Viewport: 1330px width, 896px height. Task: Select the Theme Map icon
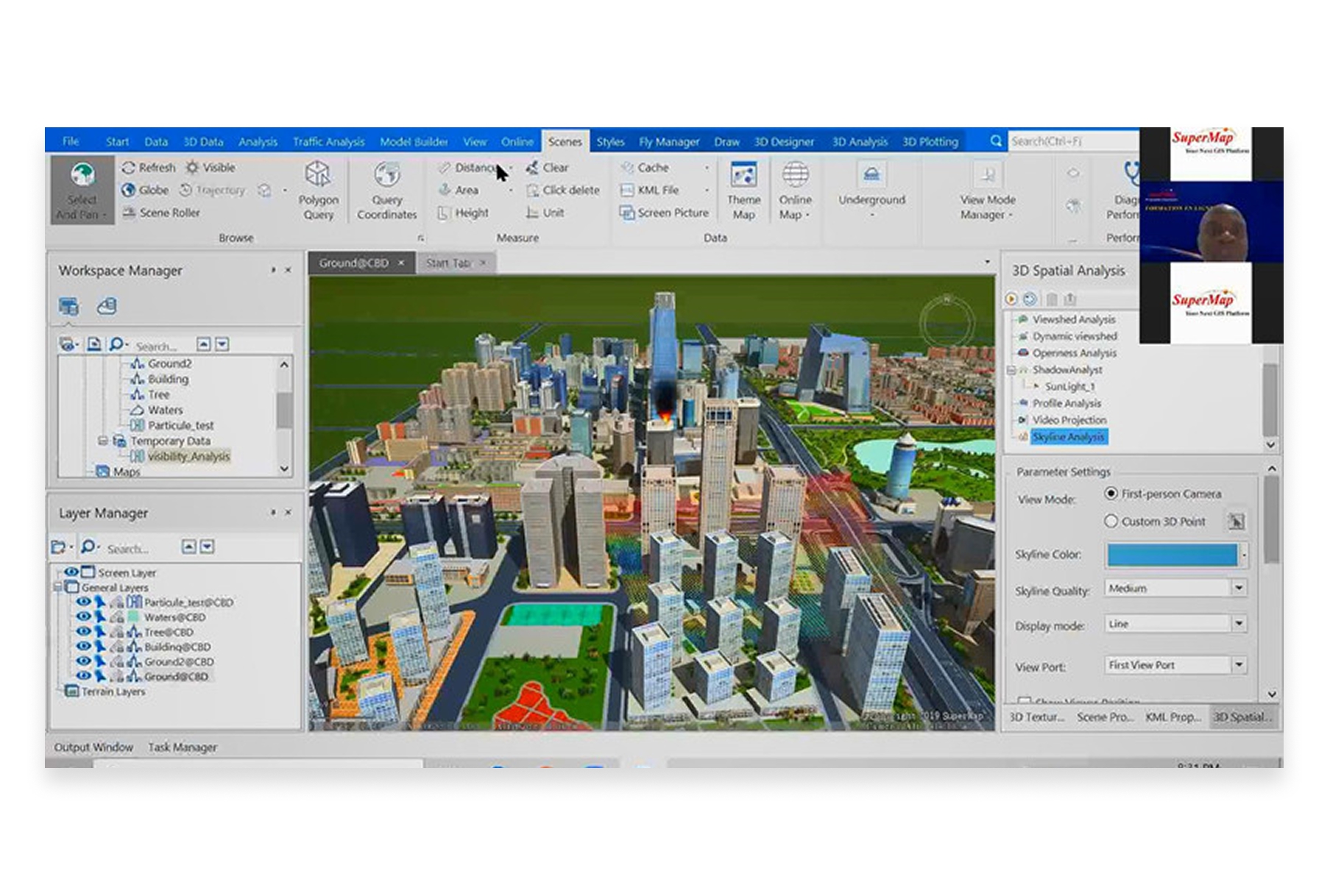point(743,176)
